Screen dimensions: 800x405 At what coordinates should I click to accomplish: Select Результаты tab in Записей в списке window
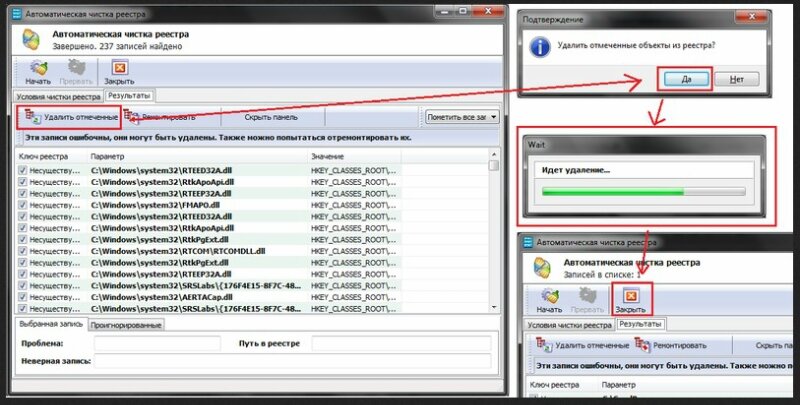(640, 324)
